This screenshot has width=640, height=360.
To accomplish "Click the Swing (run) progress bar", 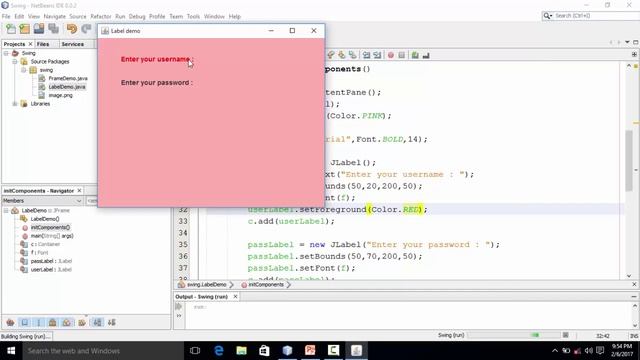I will tap(514, 335).
